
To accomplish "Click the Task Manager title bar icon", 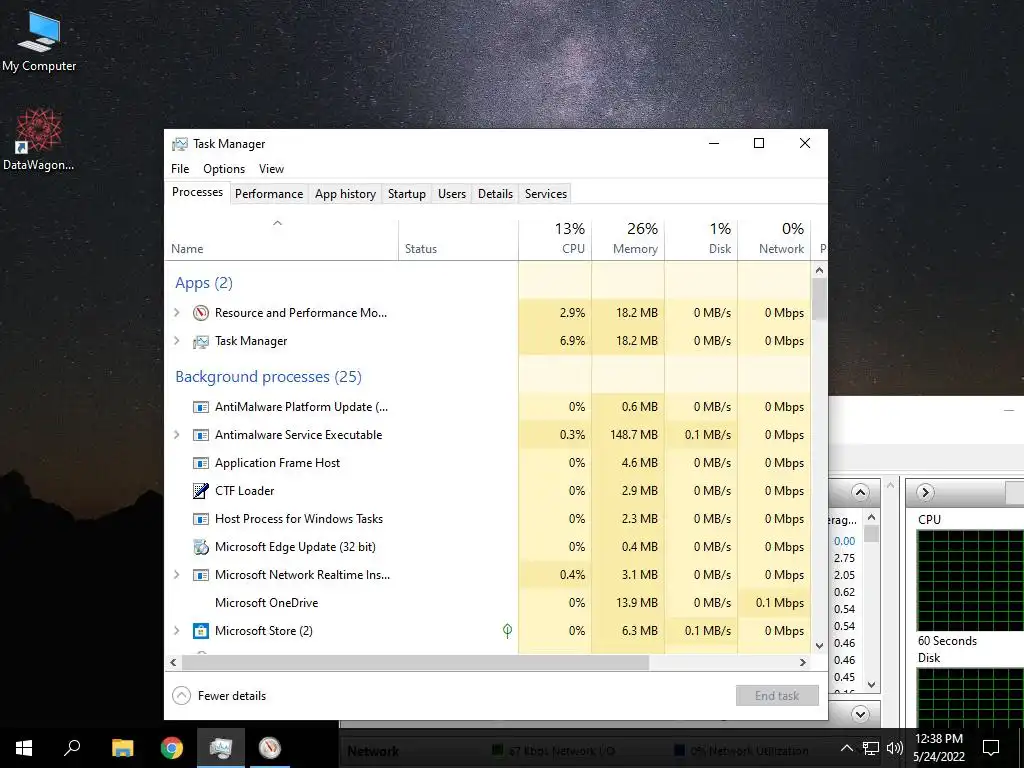I will [180, 144].
